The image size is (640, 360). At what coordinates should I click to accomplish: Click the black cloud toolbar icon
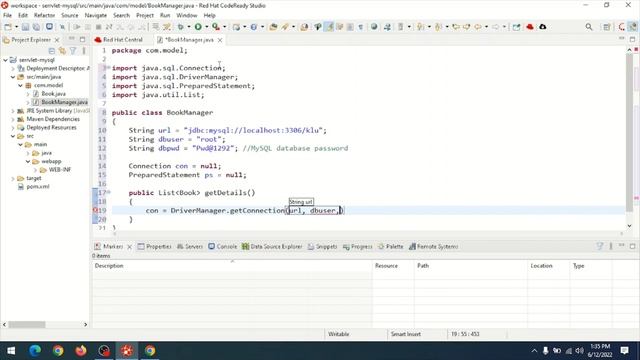[542, 27]
